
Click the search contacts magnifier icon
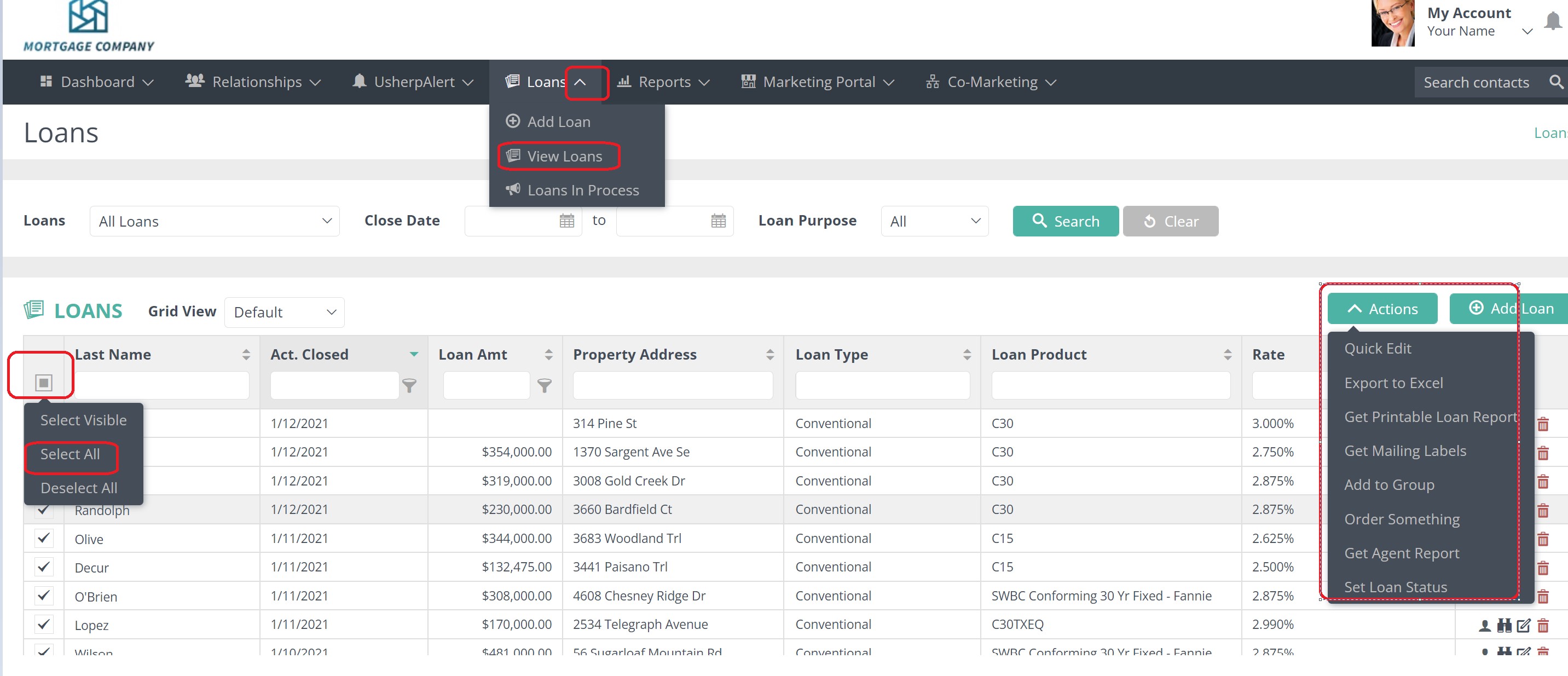[1556, 82]
